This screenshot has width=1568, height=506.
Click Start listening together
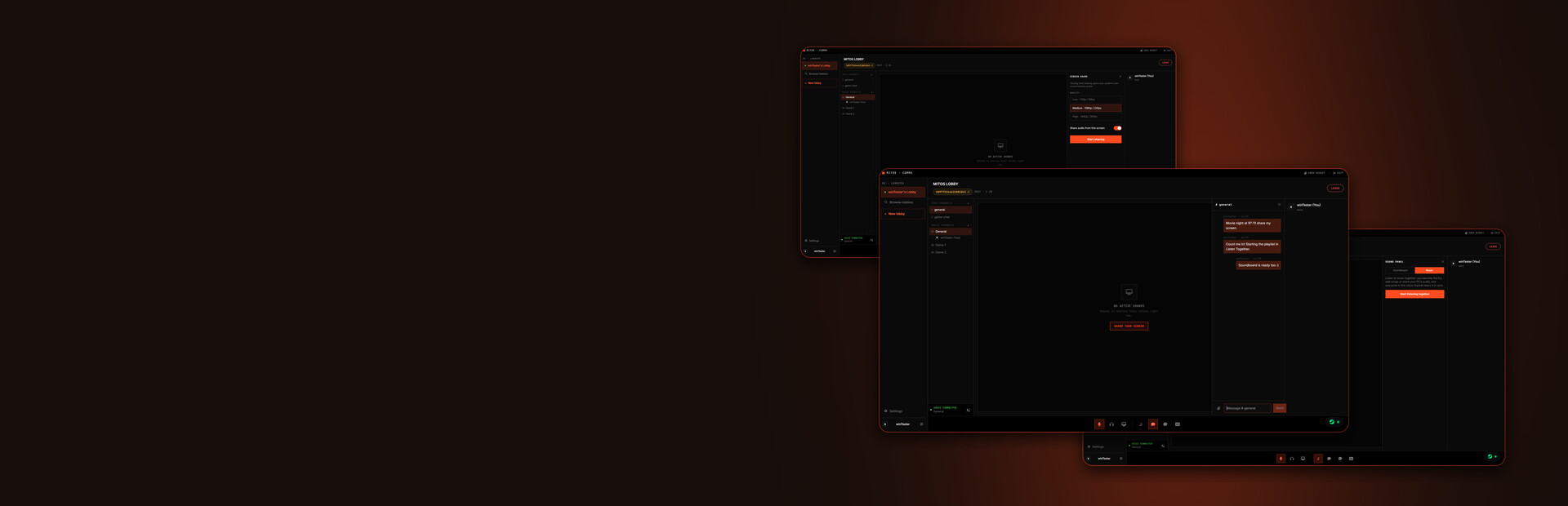[x=1414, y=294]
